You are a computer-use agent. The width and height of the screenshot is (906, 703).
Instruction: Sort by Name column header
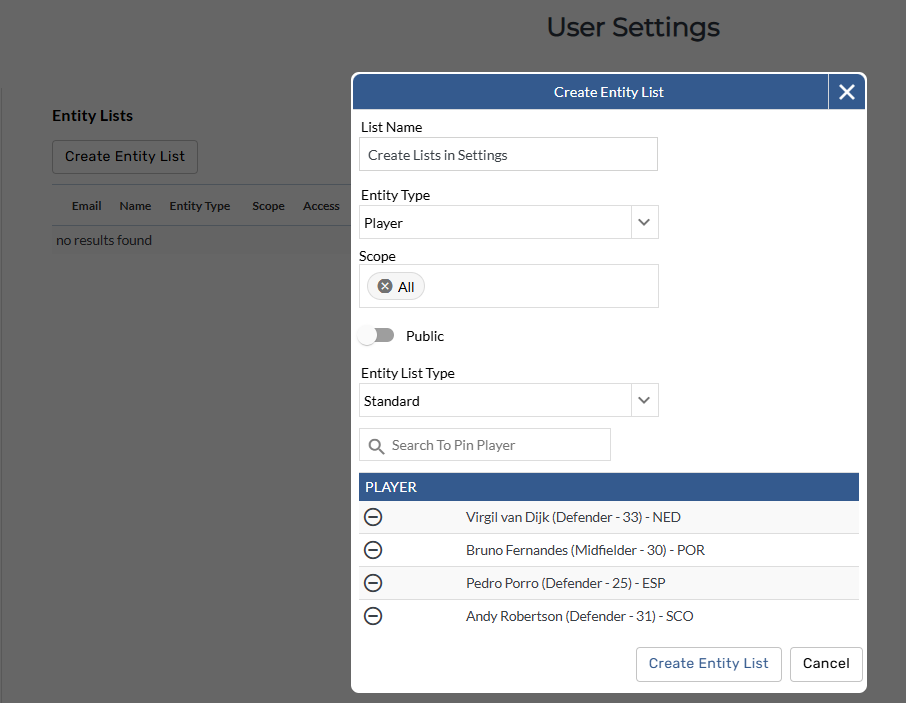coord(135,206)
